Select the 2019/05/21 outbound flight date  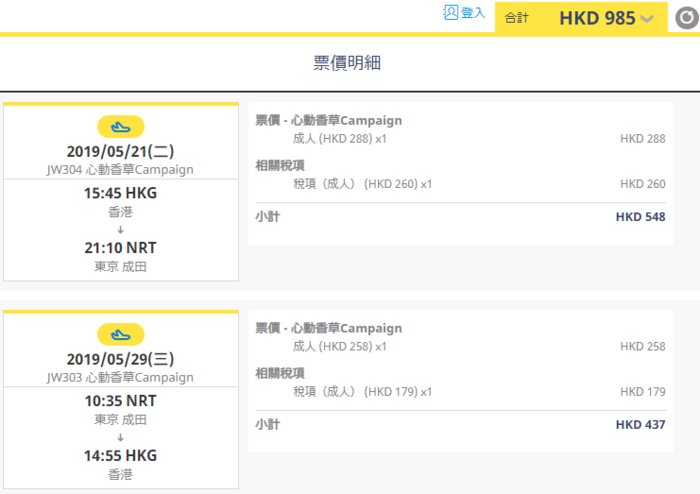(121, 151)
